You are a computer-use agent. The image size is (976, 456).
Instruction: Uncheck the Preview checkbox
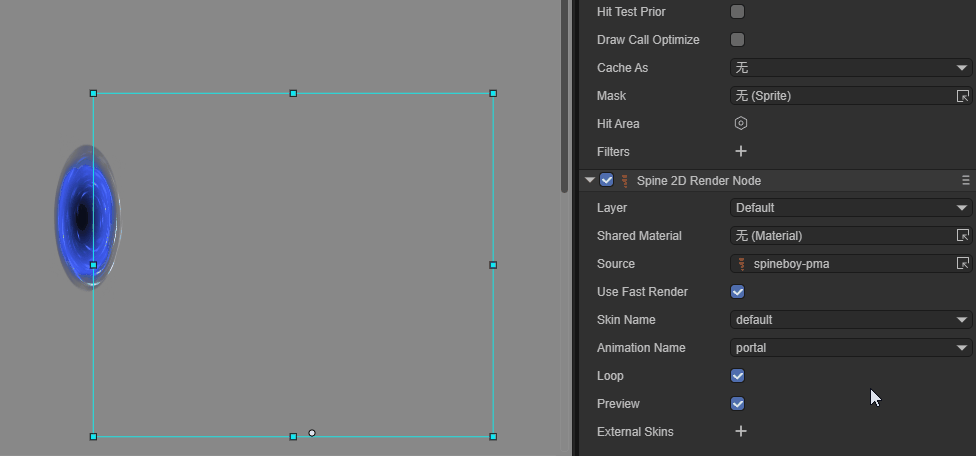pyautogui.click(x=737, y=404)
